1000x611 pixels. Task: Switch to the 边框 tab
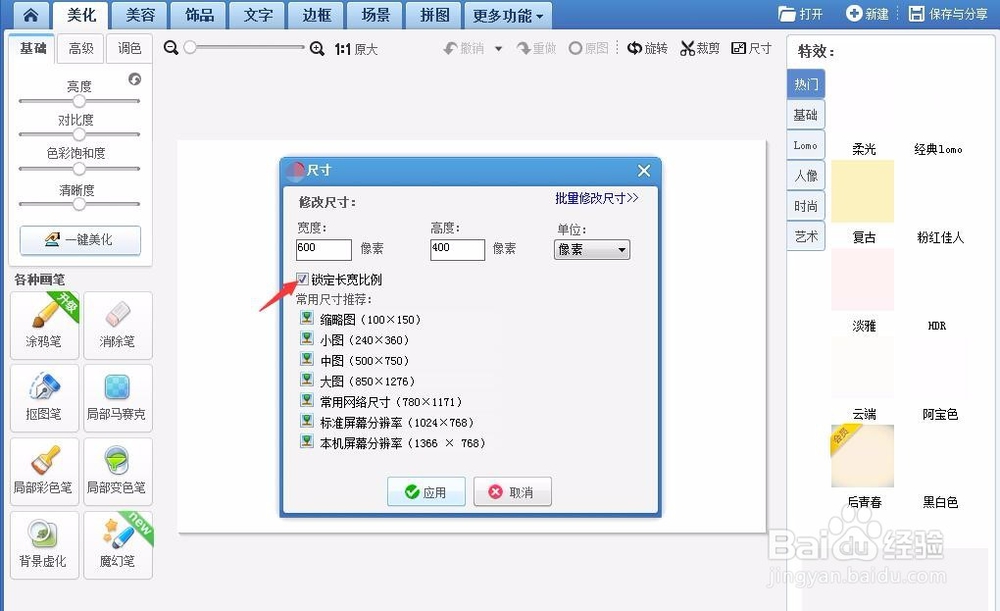pyautogui.click(x=316, y=15)
